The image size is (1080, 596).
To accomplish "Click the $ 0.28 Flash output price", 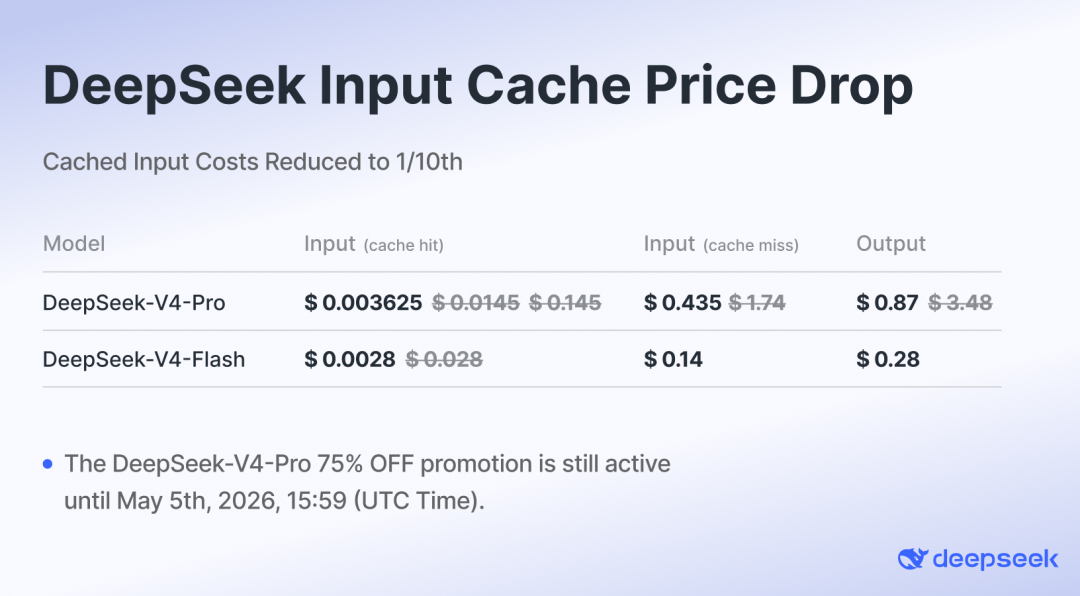I will 888,359.
